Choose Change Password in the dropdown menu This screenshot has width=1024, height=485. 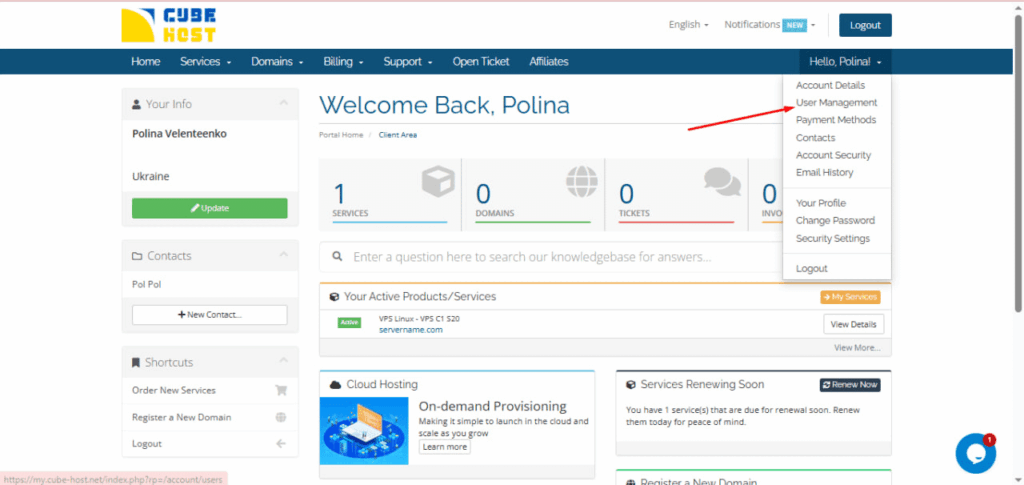click(835, 221)
